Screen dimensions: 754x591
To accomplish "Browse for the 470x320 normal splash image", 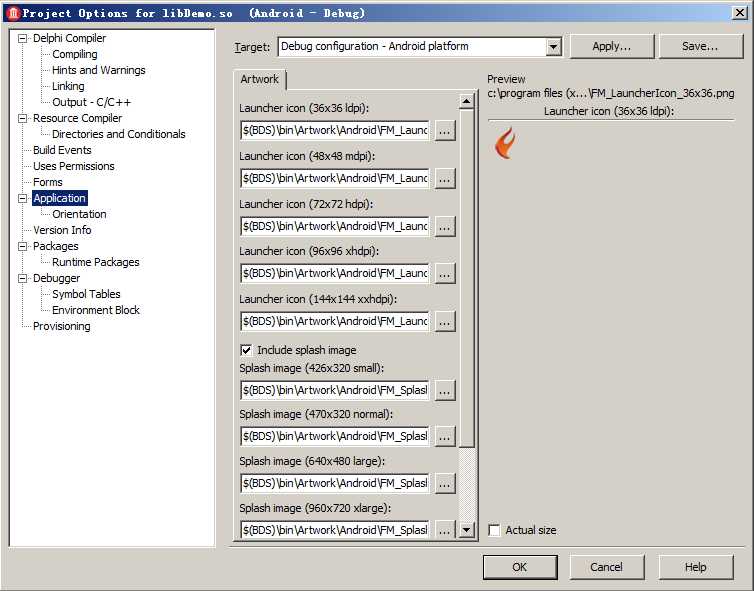I will tap(445, 436).
